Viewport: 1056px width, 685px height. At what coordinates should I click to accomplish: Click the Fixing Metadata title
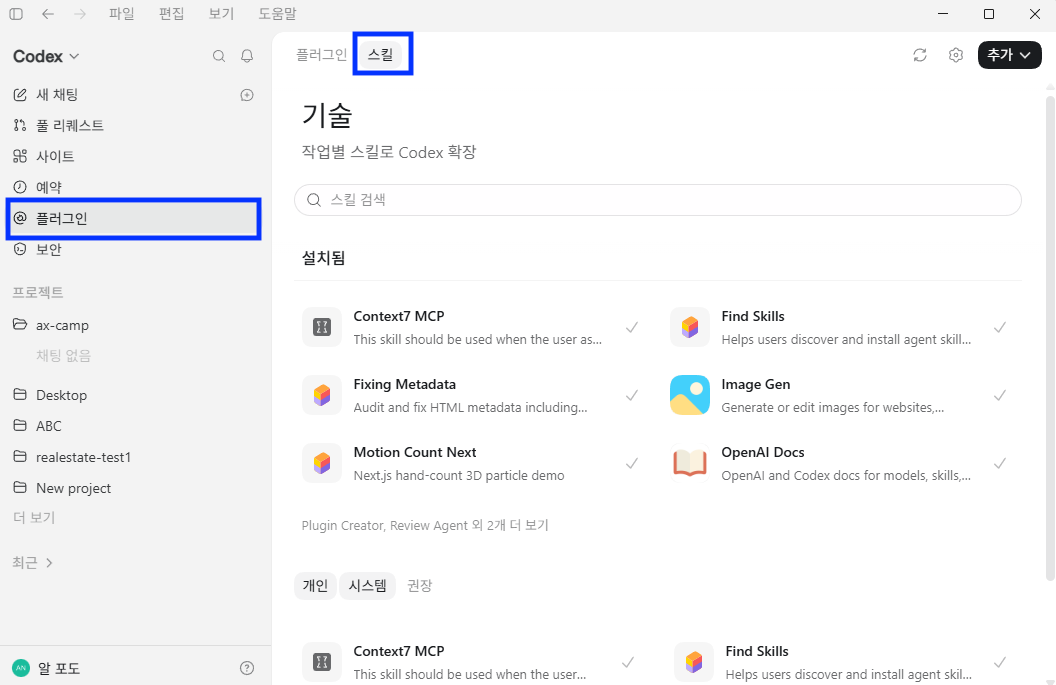[x=405, y=385]
